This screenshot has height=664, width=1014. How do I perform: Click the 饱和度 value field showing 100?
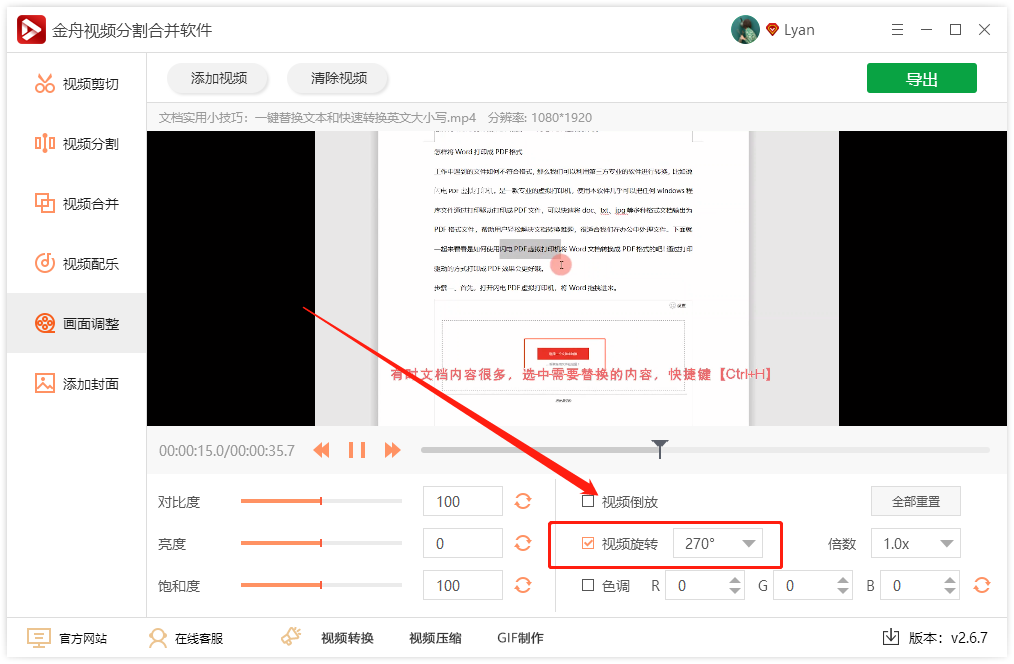pyautogui.click(x=462, y=585)
